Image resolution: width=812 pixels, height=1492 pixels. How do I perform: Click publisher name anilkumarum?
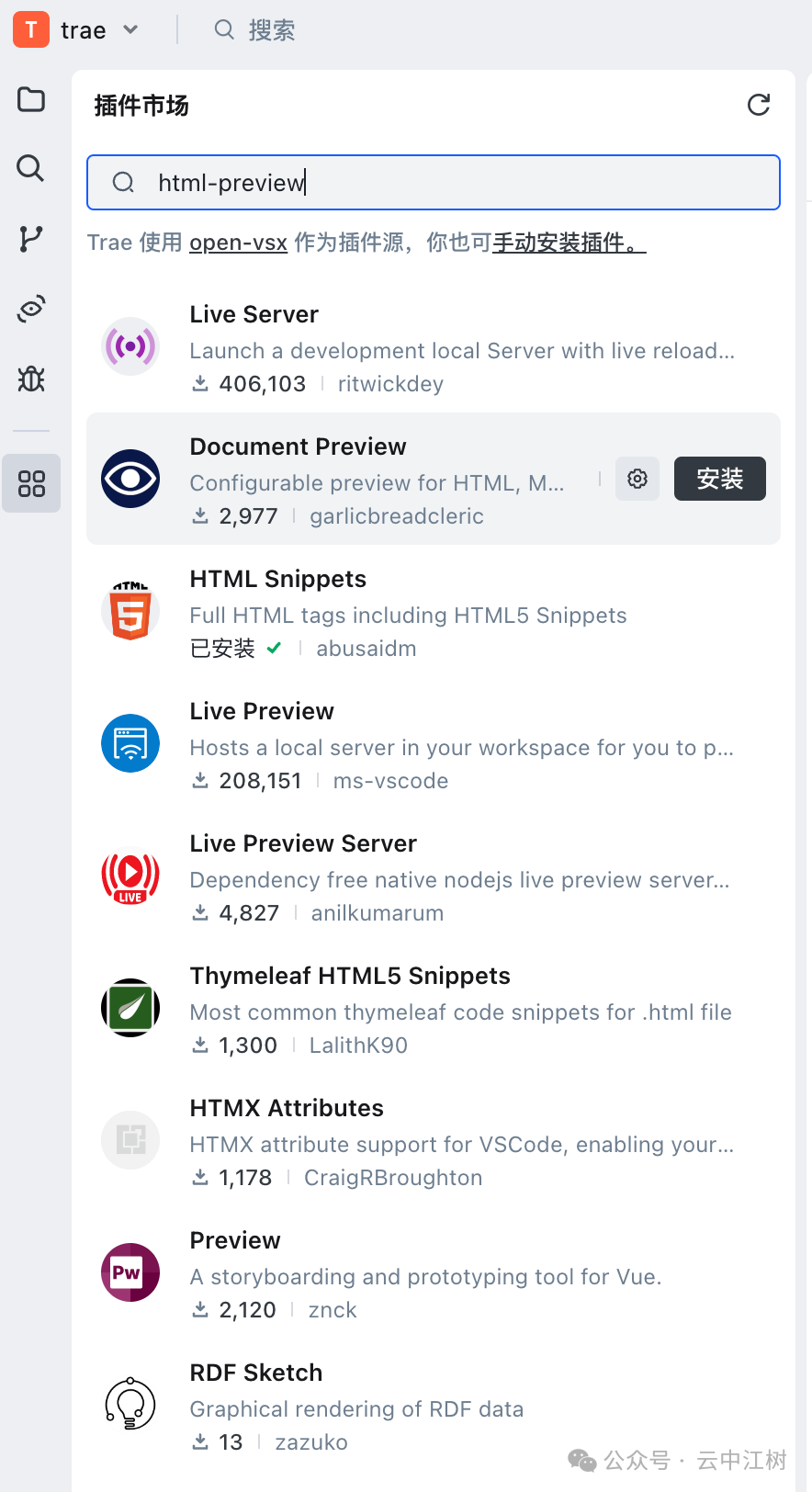click(x=378, y=913)
